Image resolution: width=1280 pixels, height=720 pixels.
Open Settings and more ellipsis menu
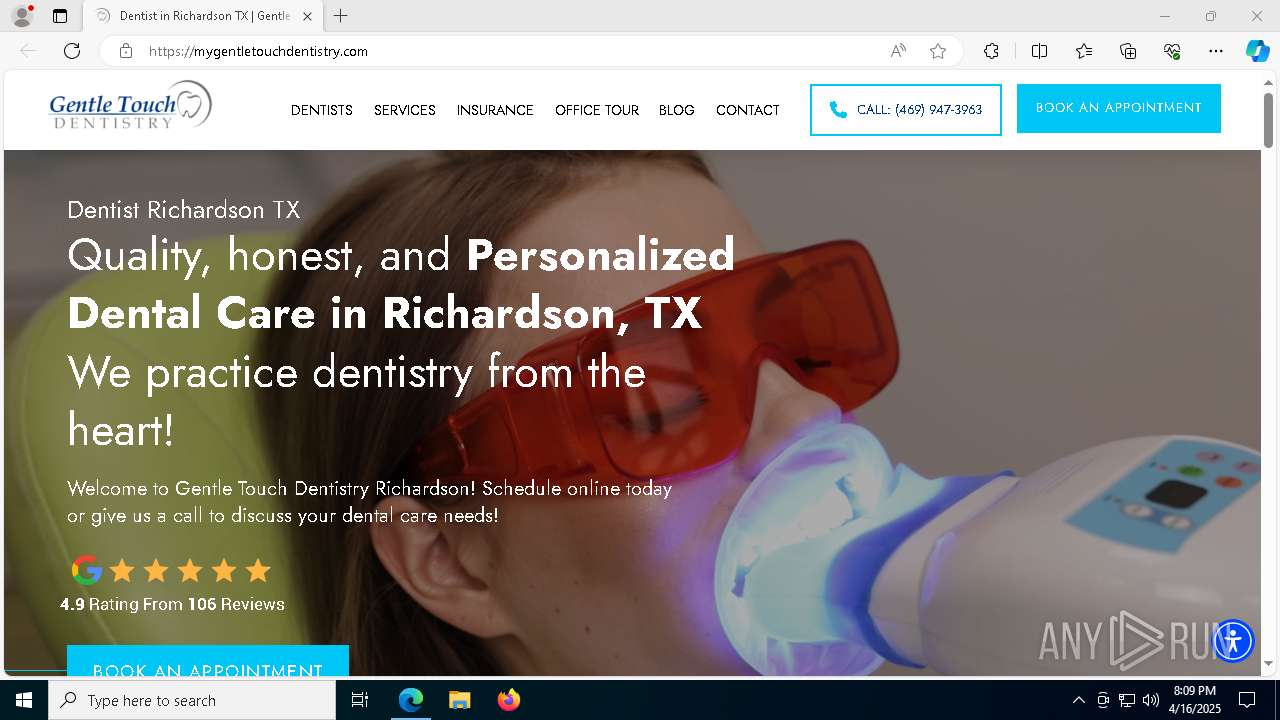point(1216,51)
